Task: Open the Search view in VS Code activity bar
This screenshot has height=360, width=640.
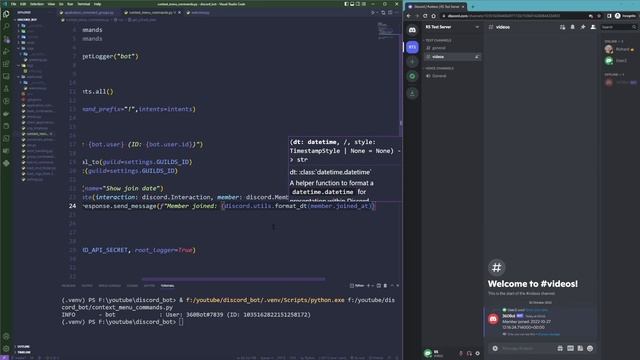Action: point(6,27)
